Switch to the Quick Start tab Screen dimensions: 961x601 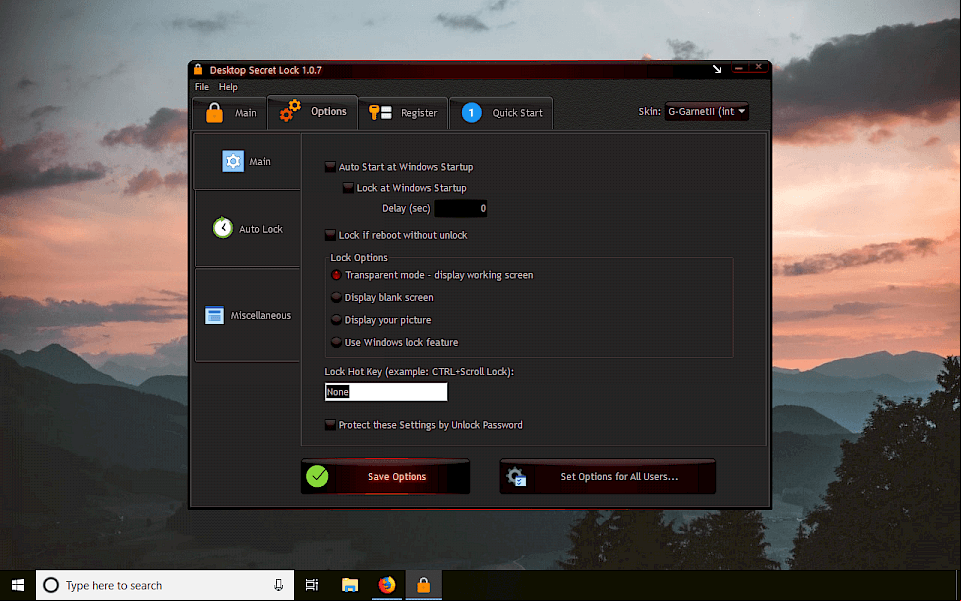501,113
